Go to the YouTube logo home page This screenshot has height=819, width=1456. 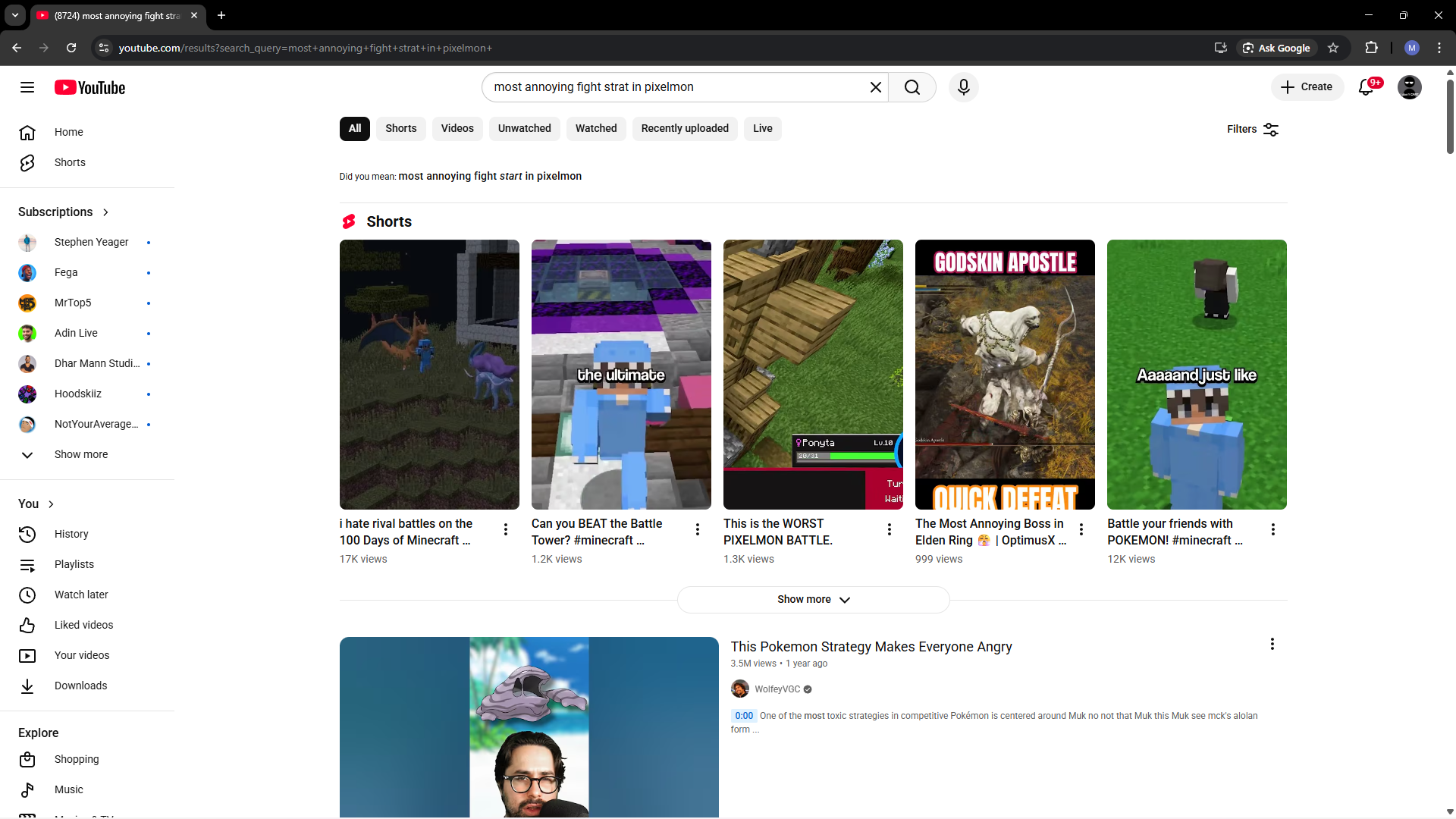tap(89, 87)
